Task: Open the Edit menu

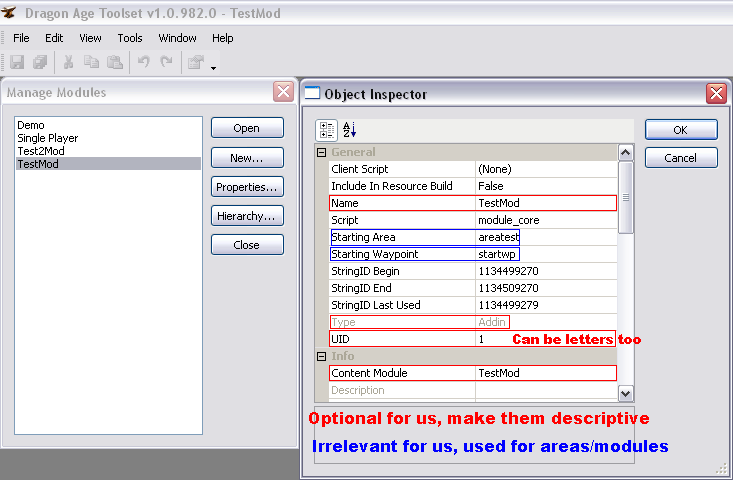Action: click(54, 38)
